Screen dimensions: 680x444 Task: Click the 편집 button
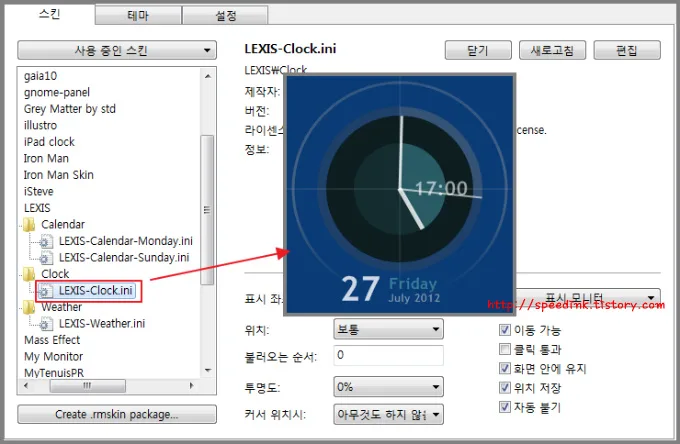tap(627, 50)
